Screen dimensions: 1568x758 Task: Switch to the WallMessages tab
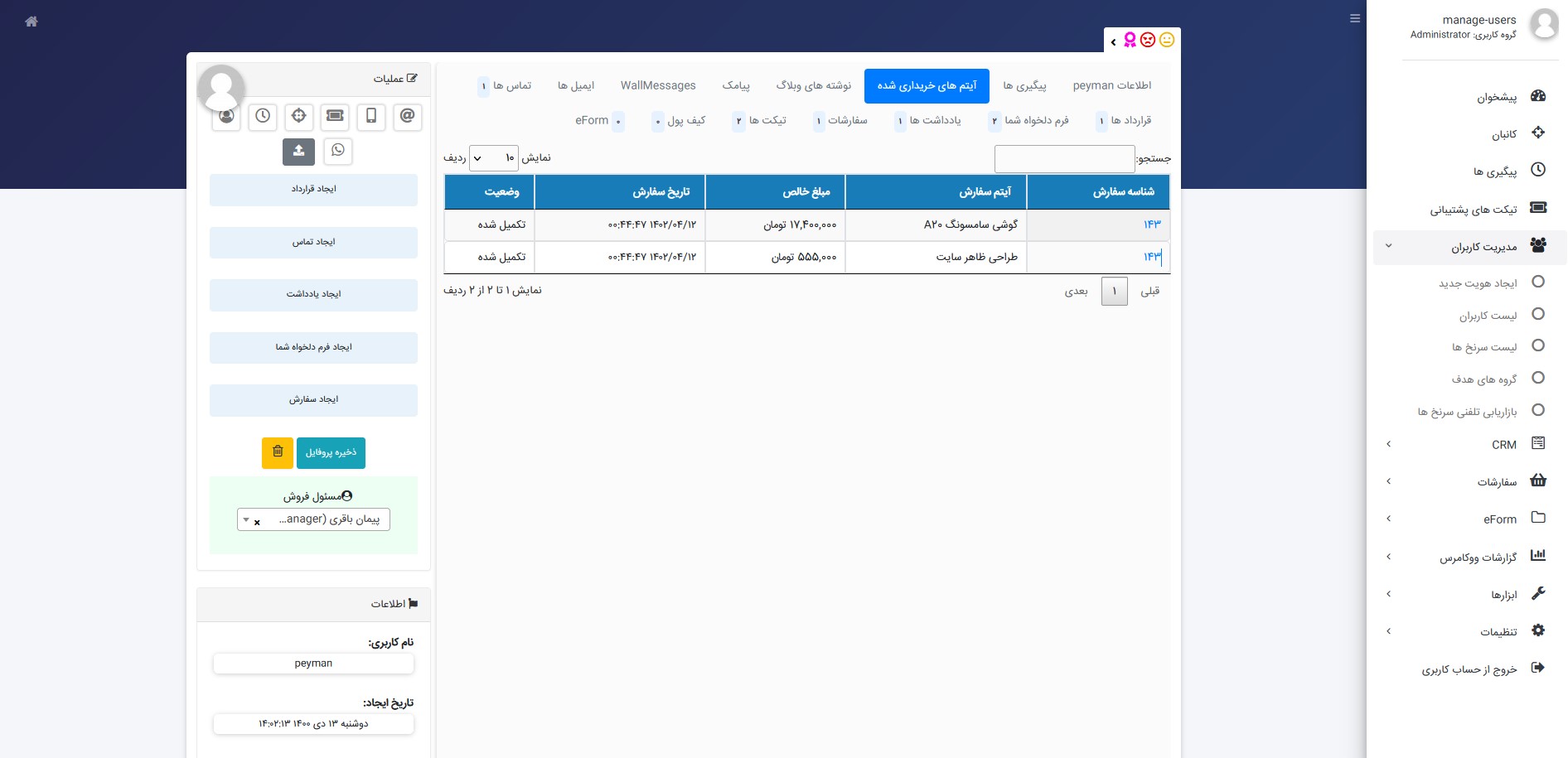tap(658, 86)
